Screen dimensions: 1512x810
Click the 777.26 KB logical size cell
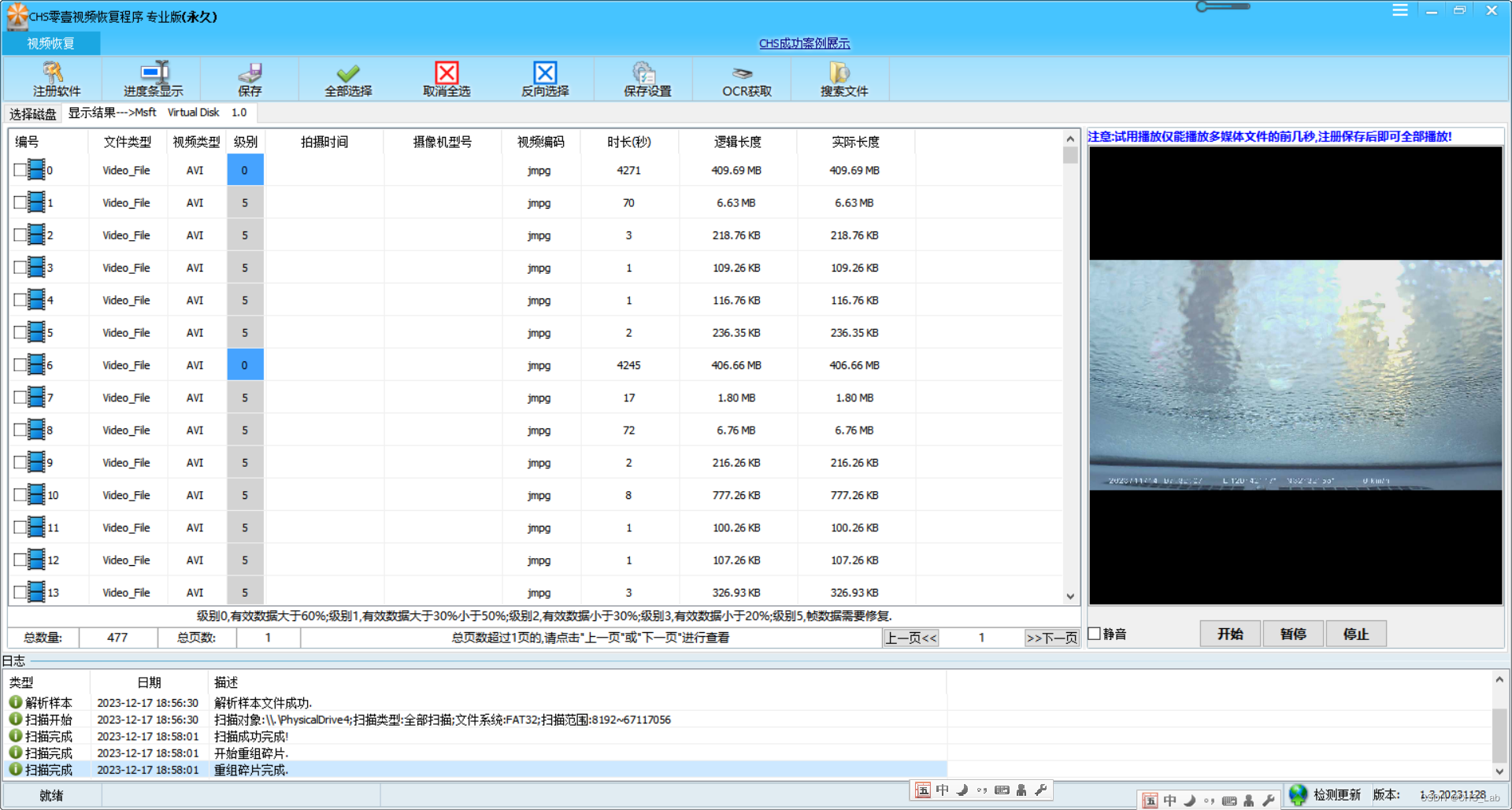(736, 495)
